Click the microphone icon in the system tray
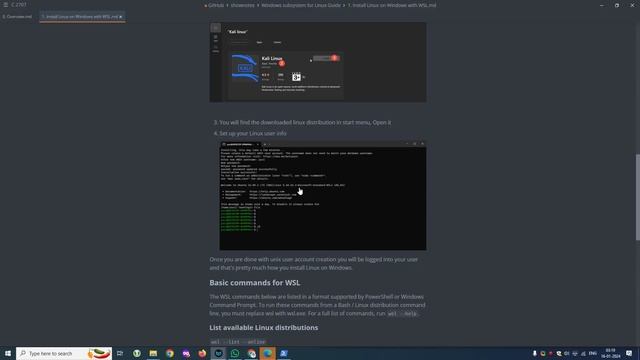The width and height of the screenshot is (640, 360). coord(535,353)
